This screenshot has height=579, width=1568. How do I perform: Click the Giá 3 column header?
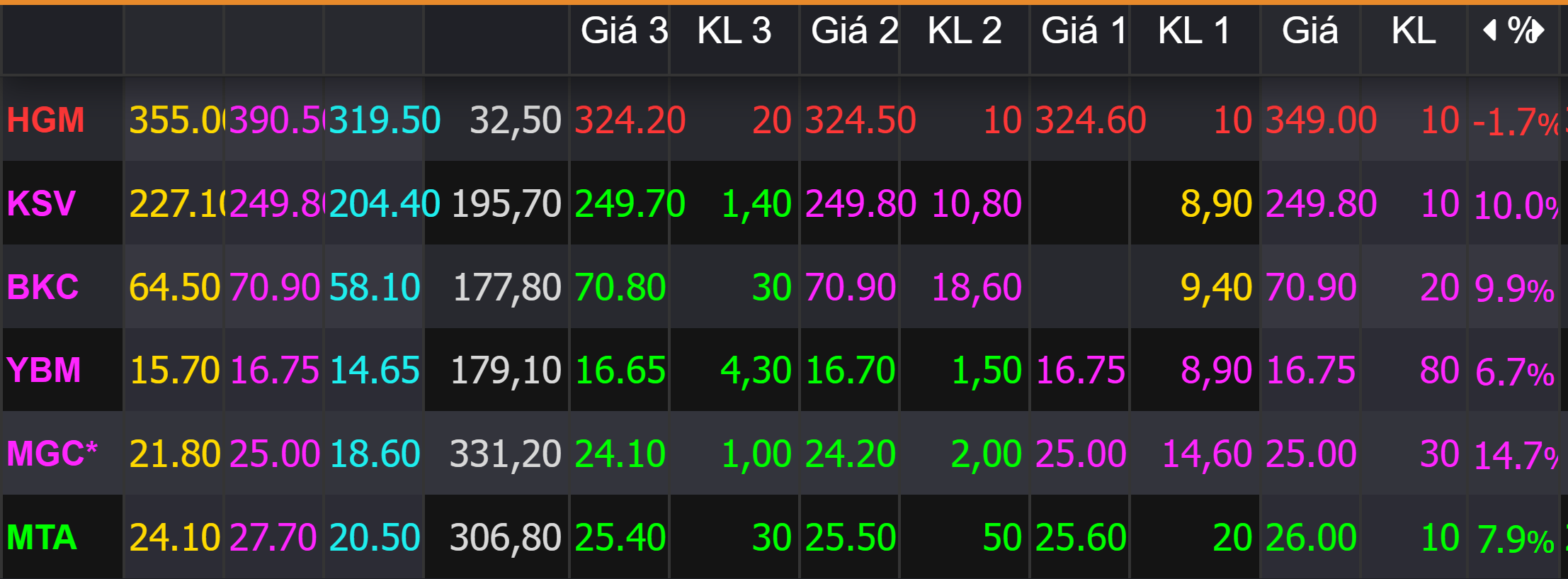tap(624, 31)
